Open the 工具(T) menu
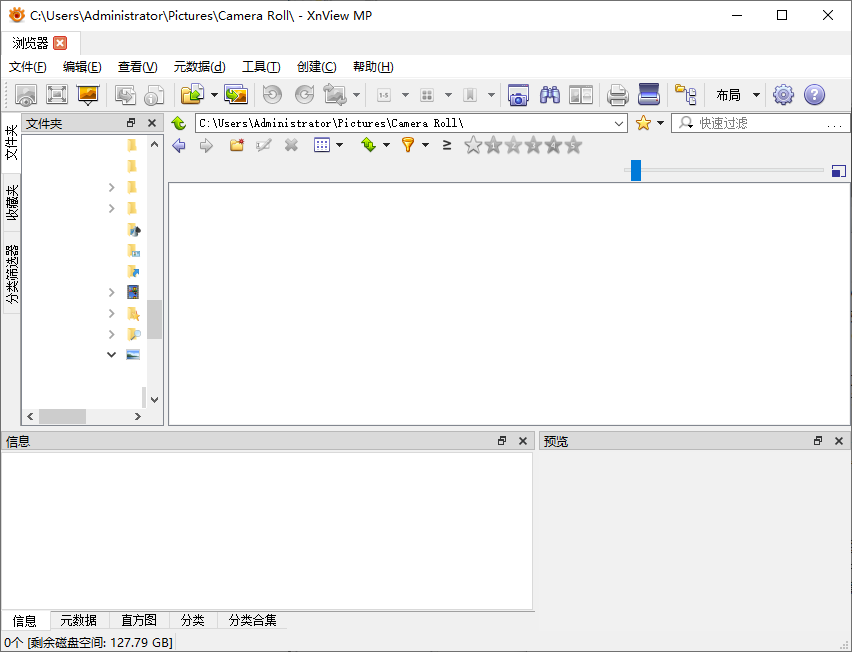This screenshot has height=652, width=852. tap(261, 67)
